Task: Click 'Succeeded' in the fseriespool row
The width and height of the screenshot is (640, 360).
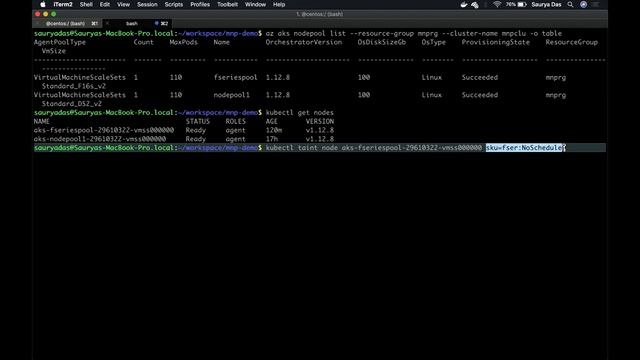Action: pos(480,77)
